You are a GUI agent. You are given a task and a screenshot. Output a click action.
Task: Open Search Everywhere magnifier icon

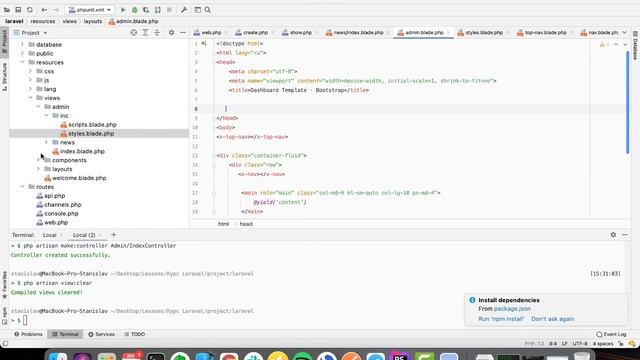coord(207,10)
